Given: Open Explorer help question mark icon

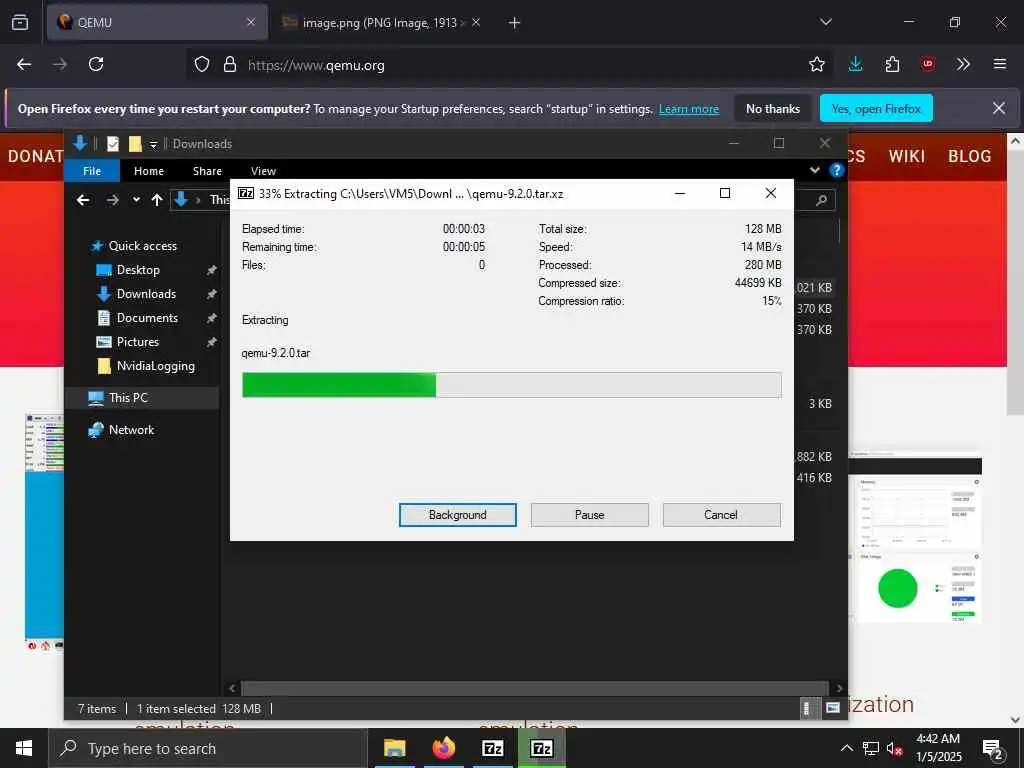Looking at the screenshot, I should point(836,170).
